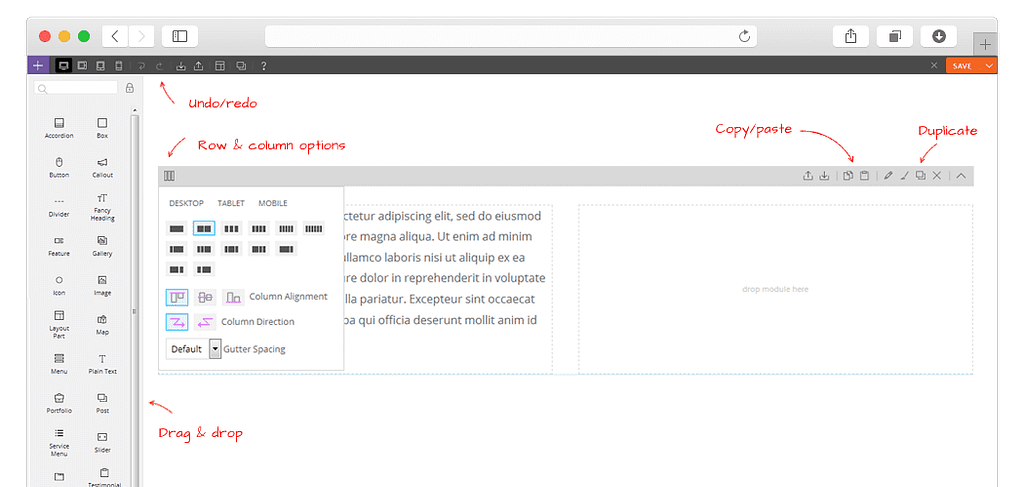This screenshot has width=1024, height=487.
Task: Choose the two equal columns layout
Action: pos(204,228)
